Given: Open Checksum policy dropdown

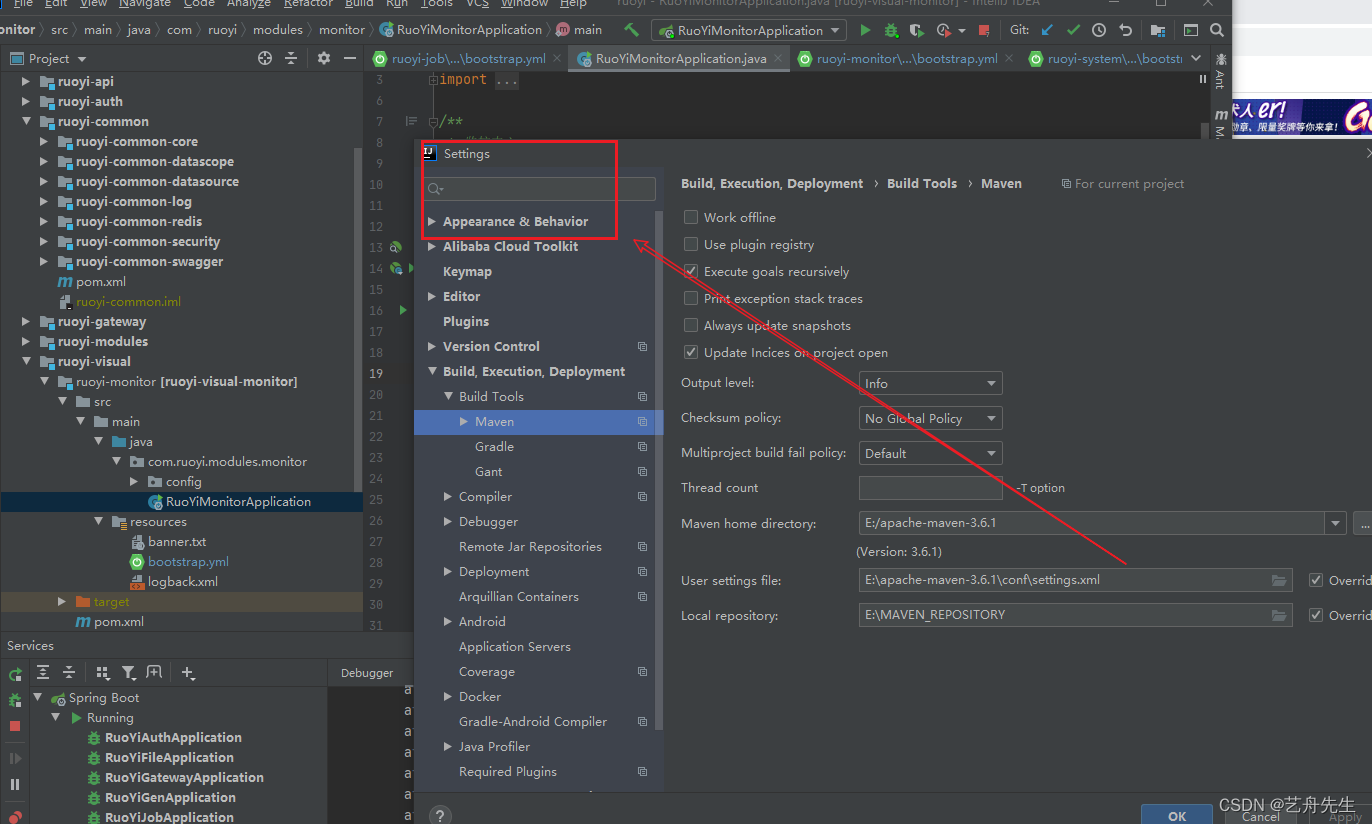Looking at the screenshot, I should click(x=930, y=418).
